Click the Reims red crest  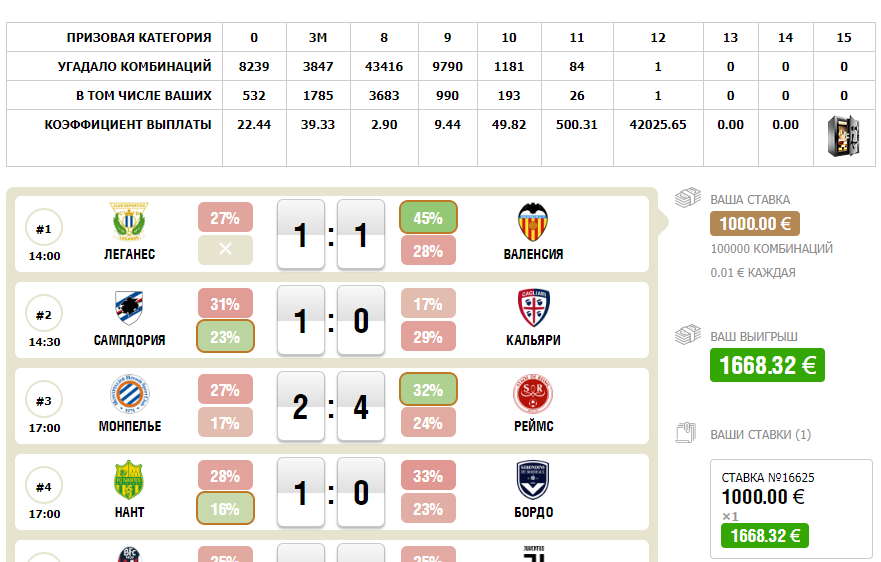pos(533,394)
